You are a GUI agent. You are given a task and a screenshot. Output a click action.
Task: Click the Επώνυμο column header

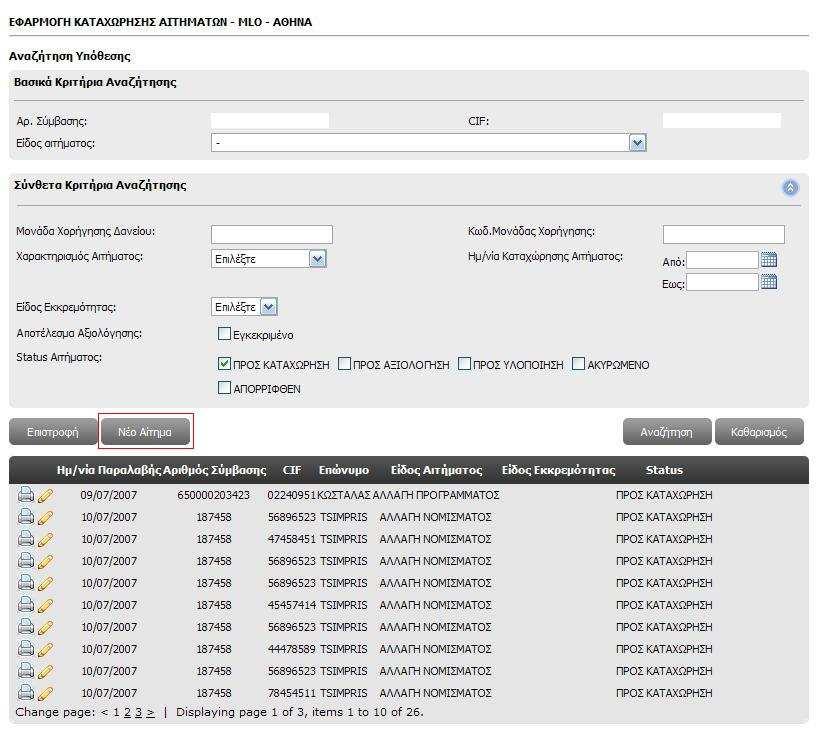pos(344,470)
